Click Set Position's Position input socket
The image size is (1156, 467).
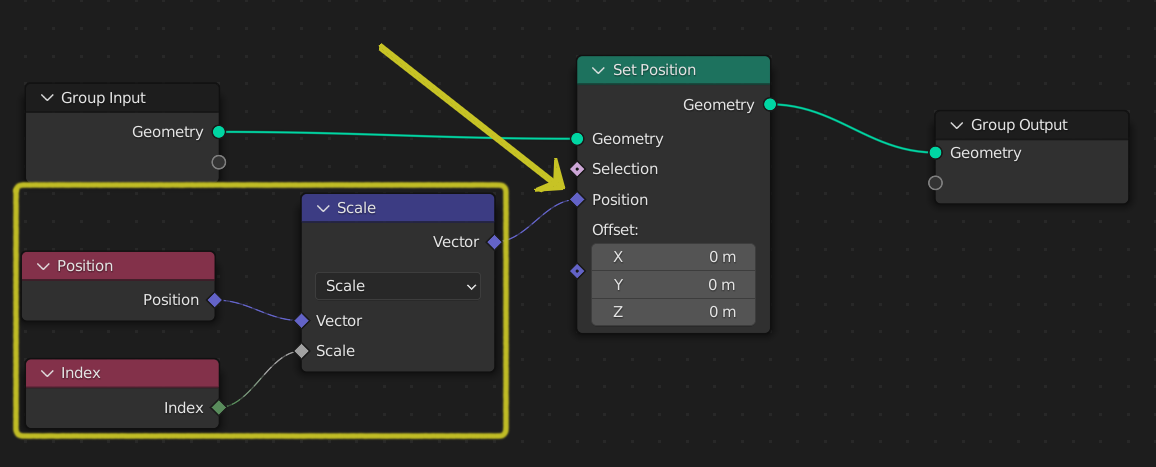(577, 200)
